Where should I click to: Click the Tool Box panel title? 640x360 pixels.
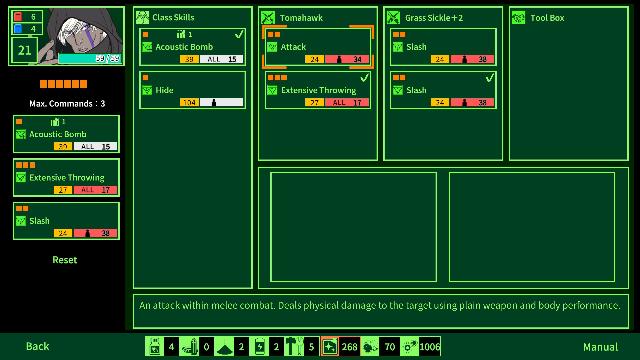[547, 18]
